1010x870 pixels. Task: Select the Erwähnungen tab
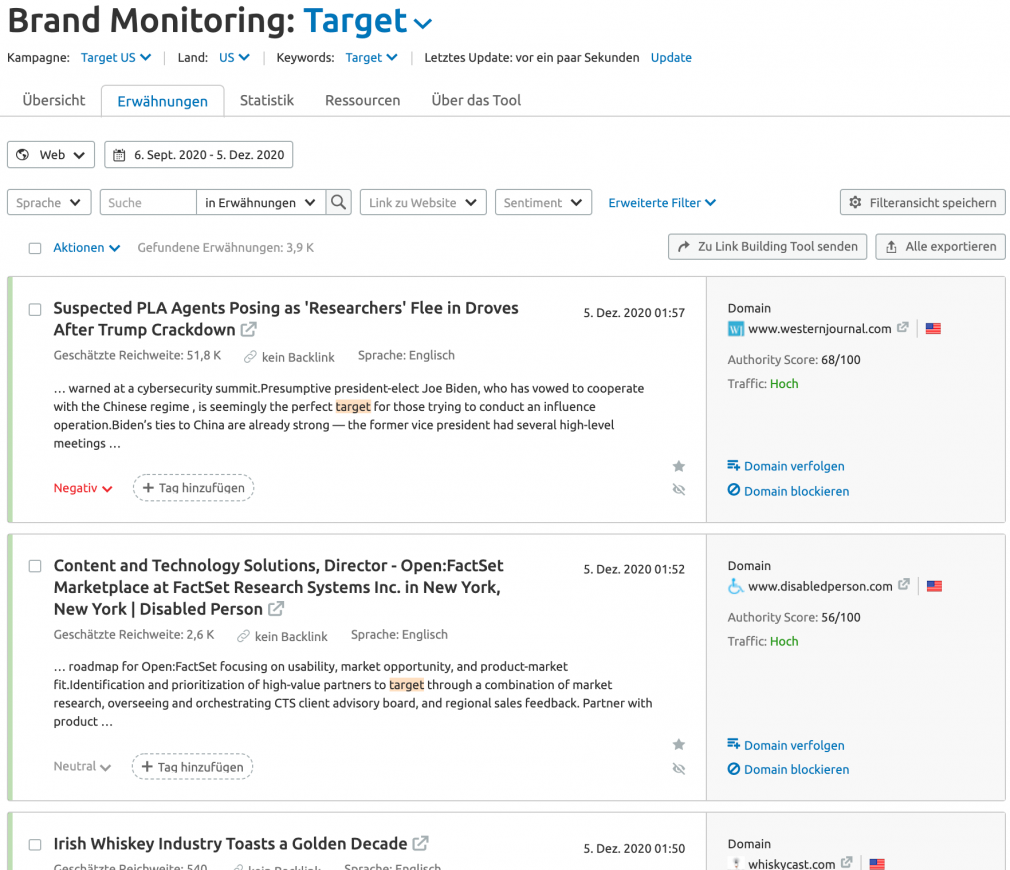pyautogui.click(x=162, y=101)
